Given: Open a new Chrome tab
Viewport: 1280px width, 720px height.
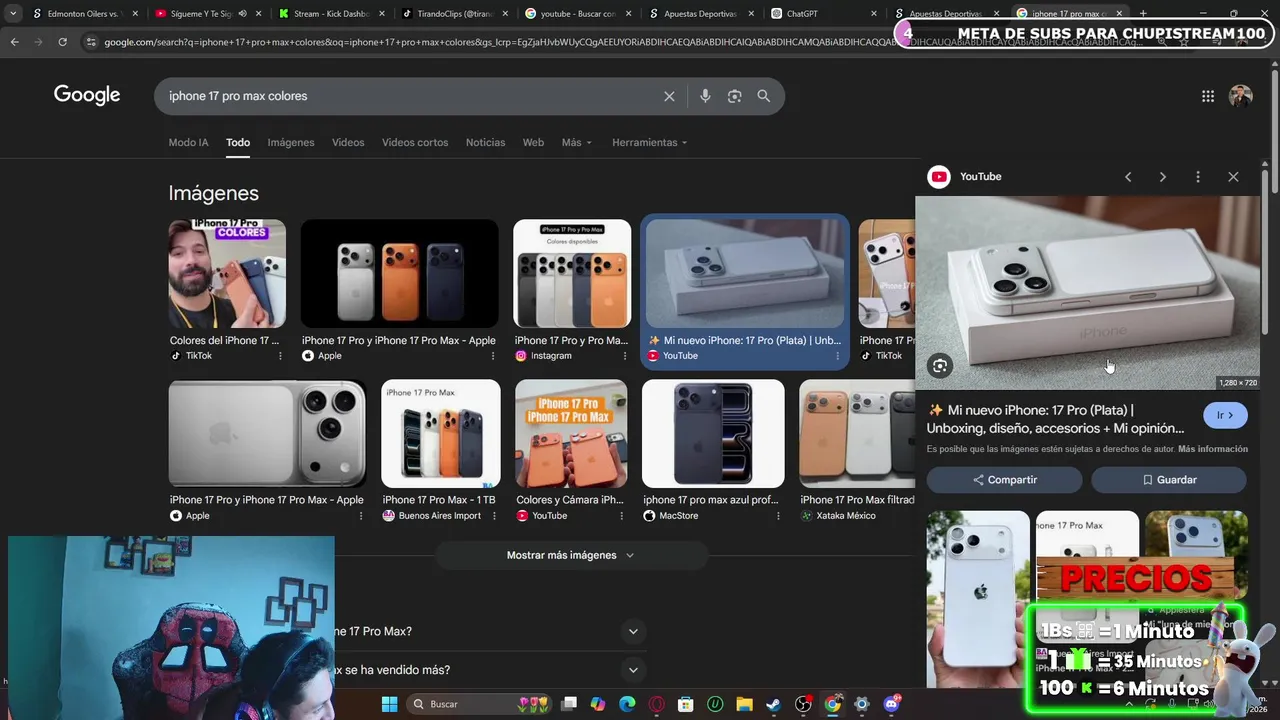Looking at the screenshot, I should coord(1143,14).
